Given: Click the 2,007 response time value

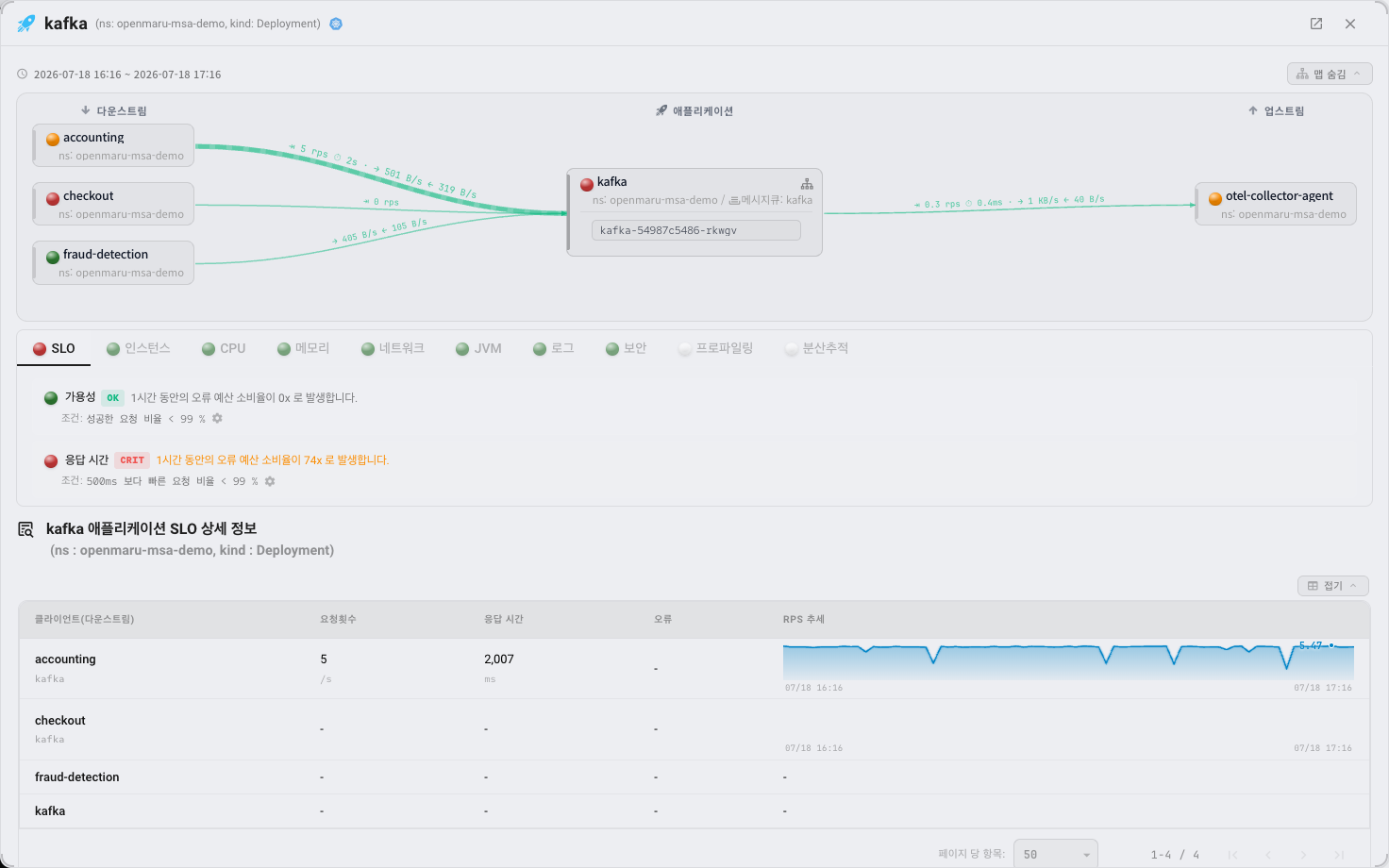Looking at the screenshot, I should [x=499, y=659].
